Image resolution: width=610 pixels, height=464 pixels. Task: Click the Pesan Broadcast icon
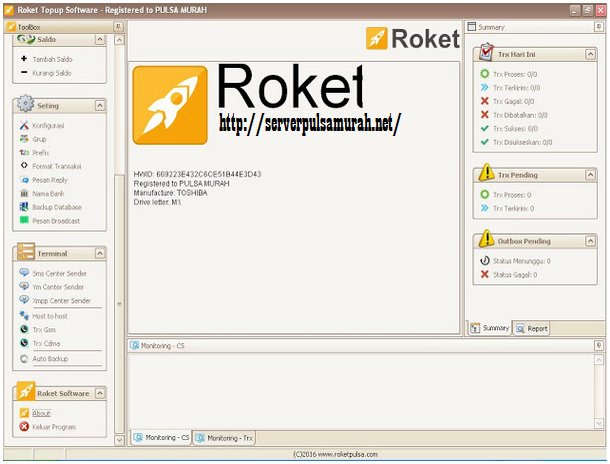[24, 221]
